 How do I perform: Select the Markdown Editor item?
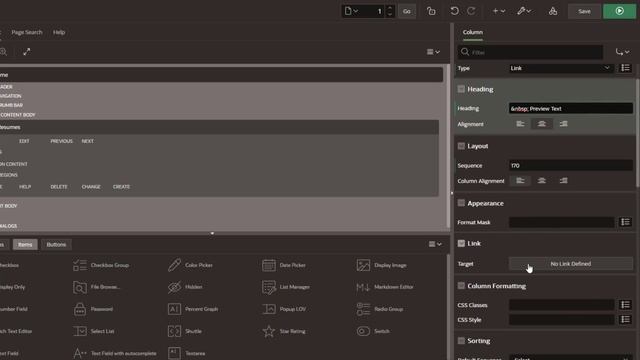pyautogui.click(x=384, y=287)
